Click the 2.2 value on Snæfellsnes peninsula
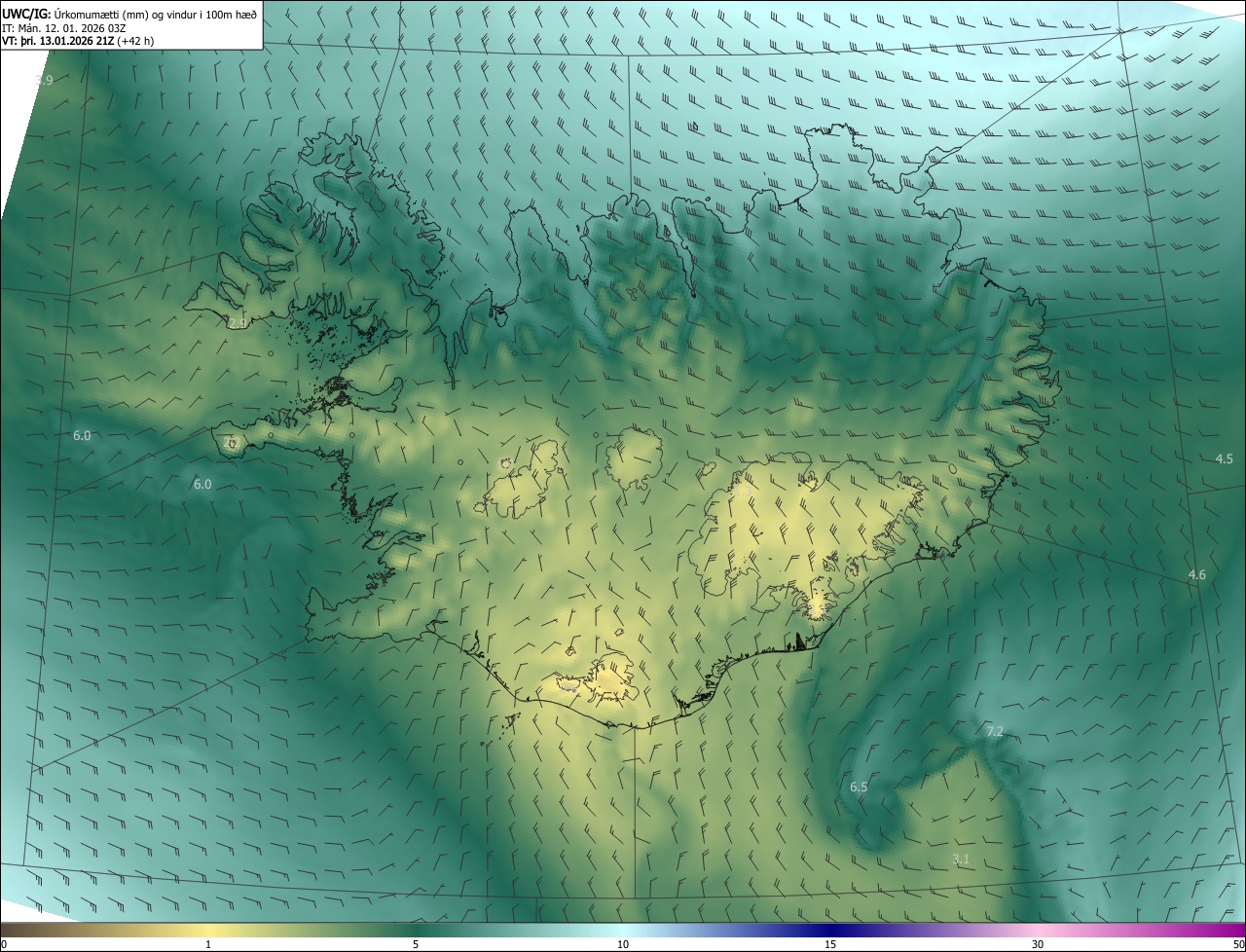The width and height of the screenshot is (1246, 952). pyautogui.click(x=232, y=442)
